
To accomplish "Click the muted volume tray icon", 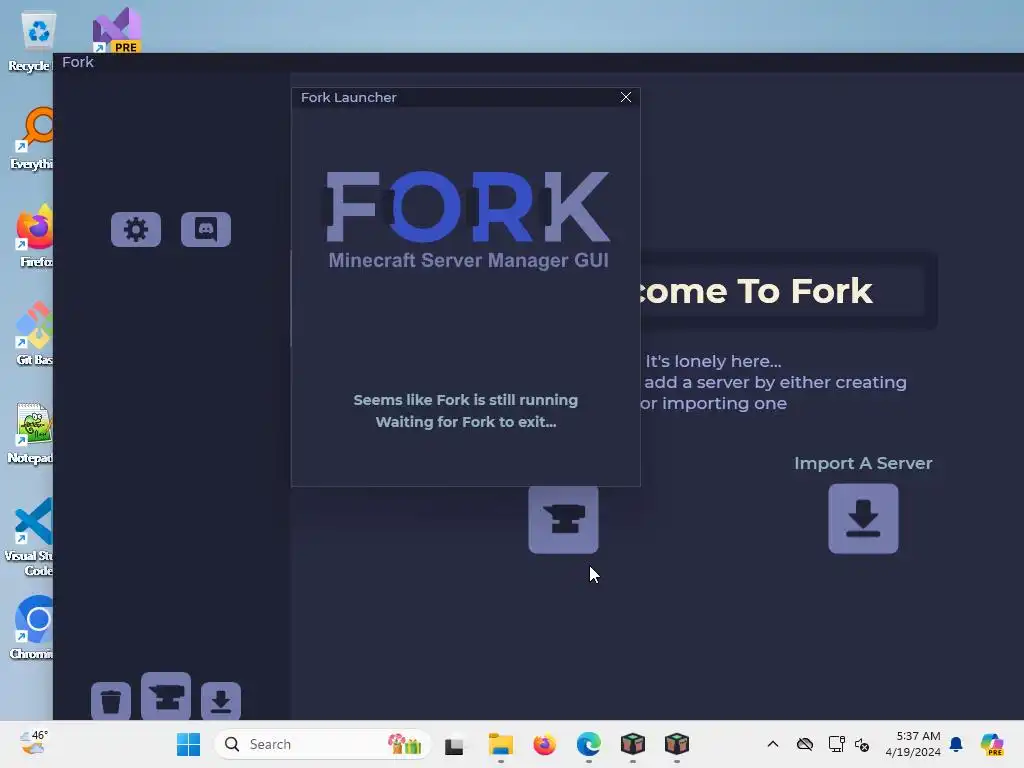I will [x=862, y=744].
